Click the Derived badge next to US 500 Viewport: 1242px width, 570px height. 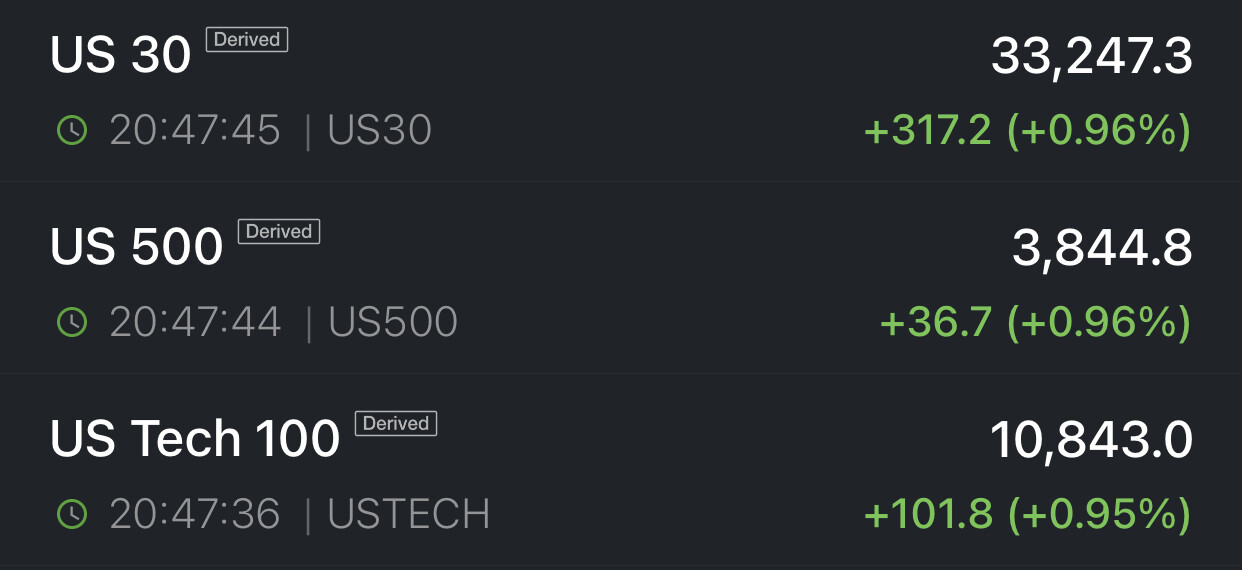(x=279, y=232)
